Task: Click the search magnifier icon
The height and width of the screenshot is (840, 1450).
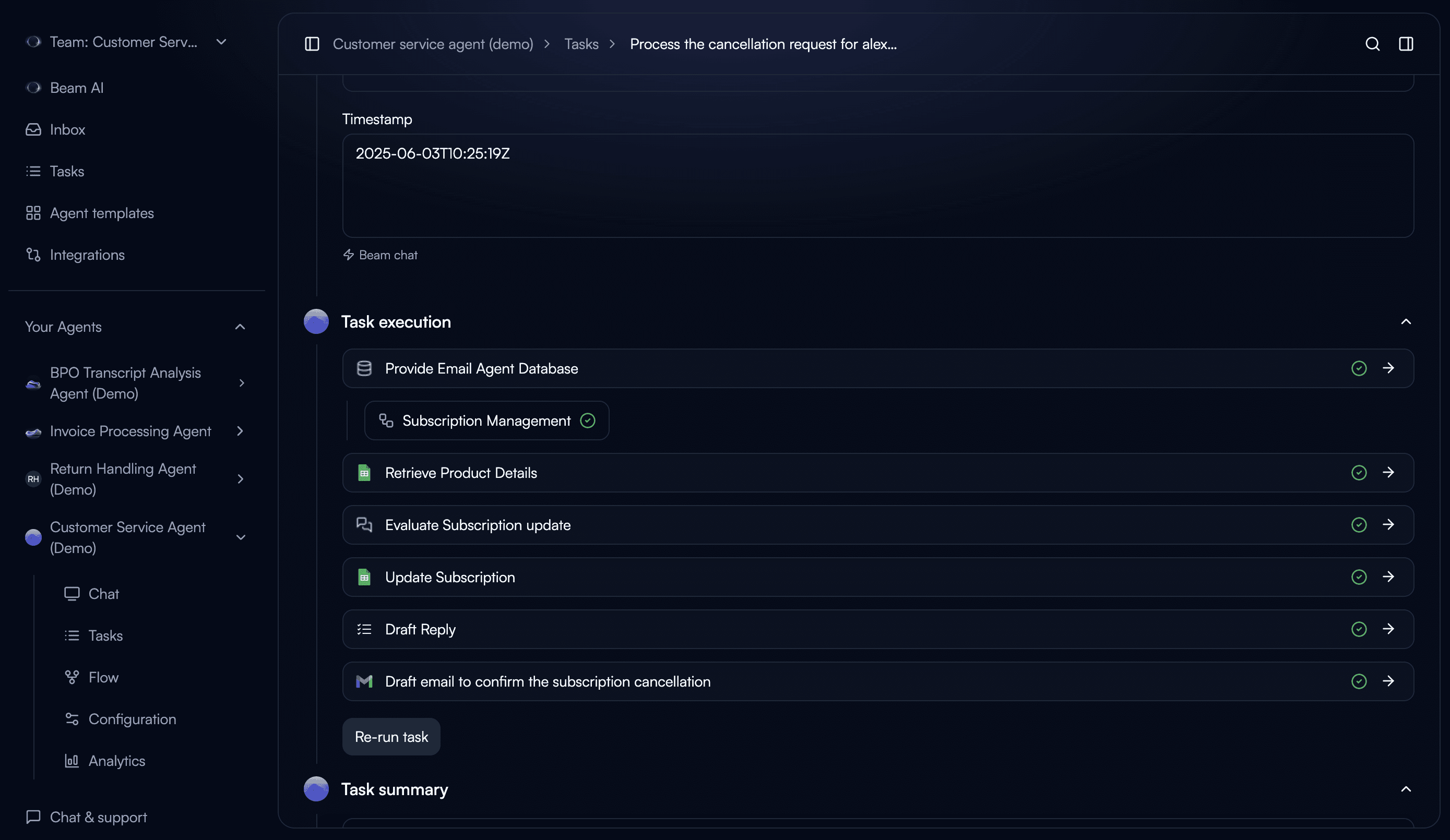Action: pyautogui.click(x=1372, y=44)
